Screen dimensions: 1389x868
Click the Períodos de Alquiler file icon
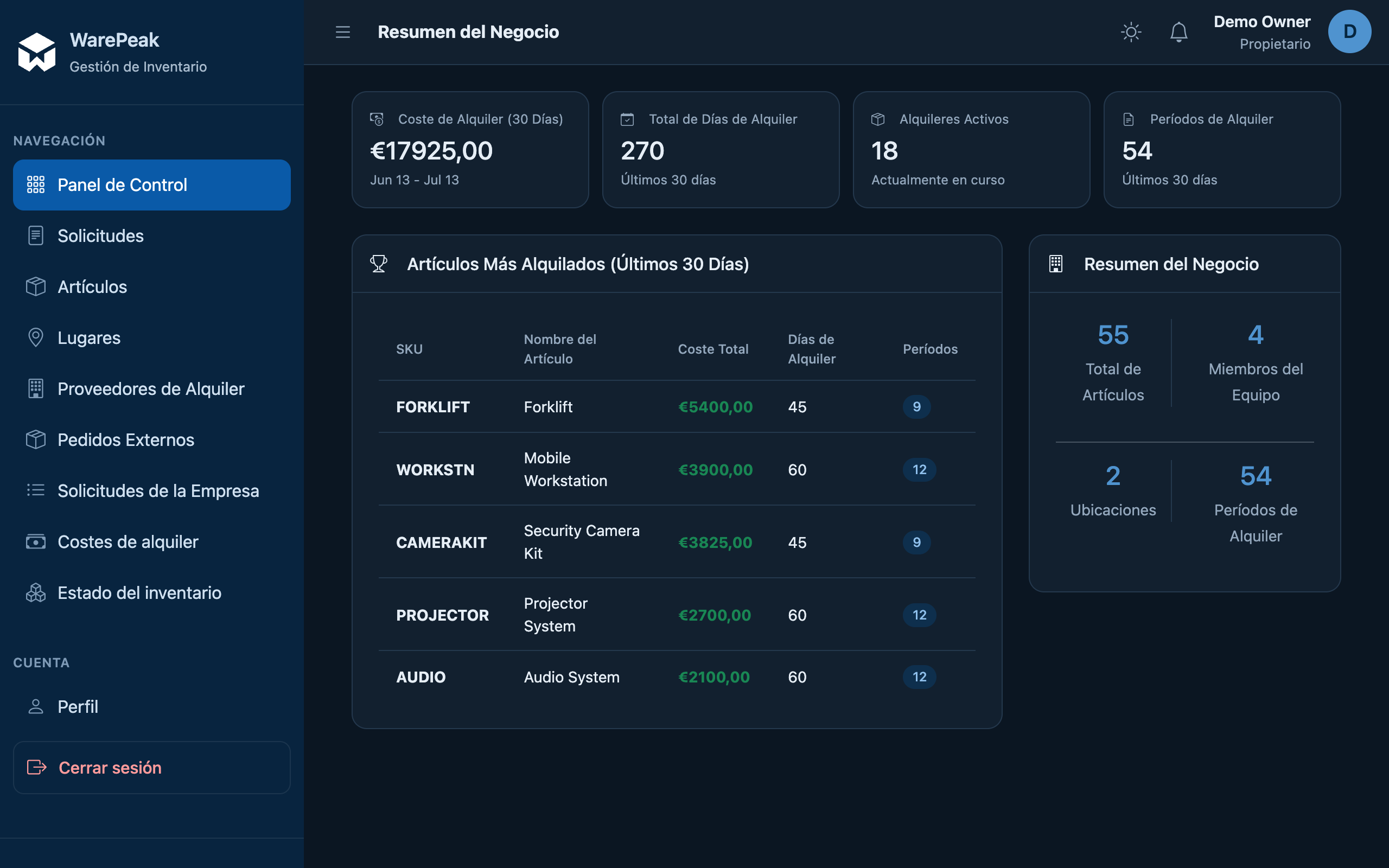coord(1129,119)
